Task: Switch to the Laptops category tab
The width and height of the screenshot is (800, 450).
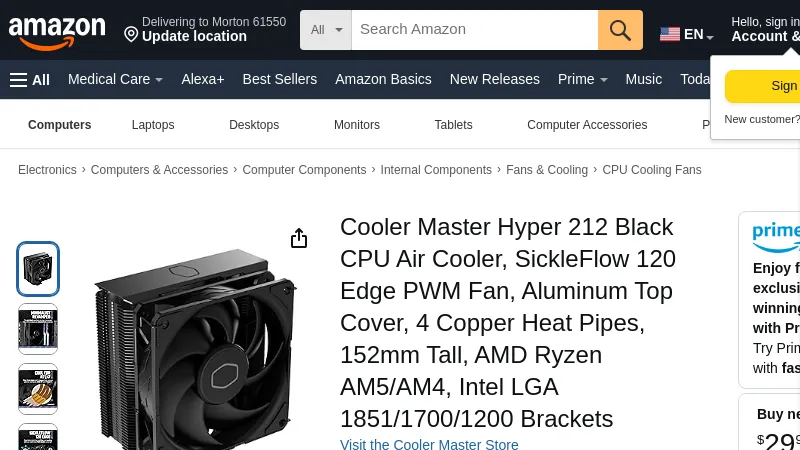Action: click(153, 125)
